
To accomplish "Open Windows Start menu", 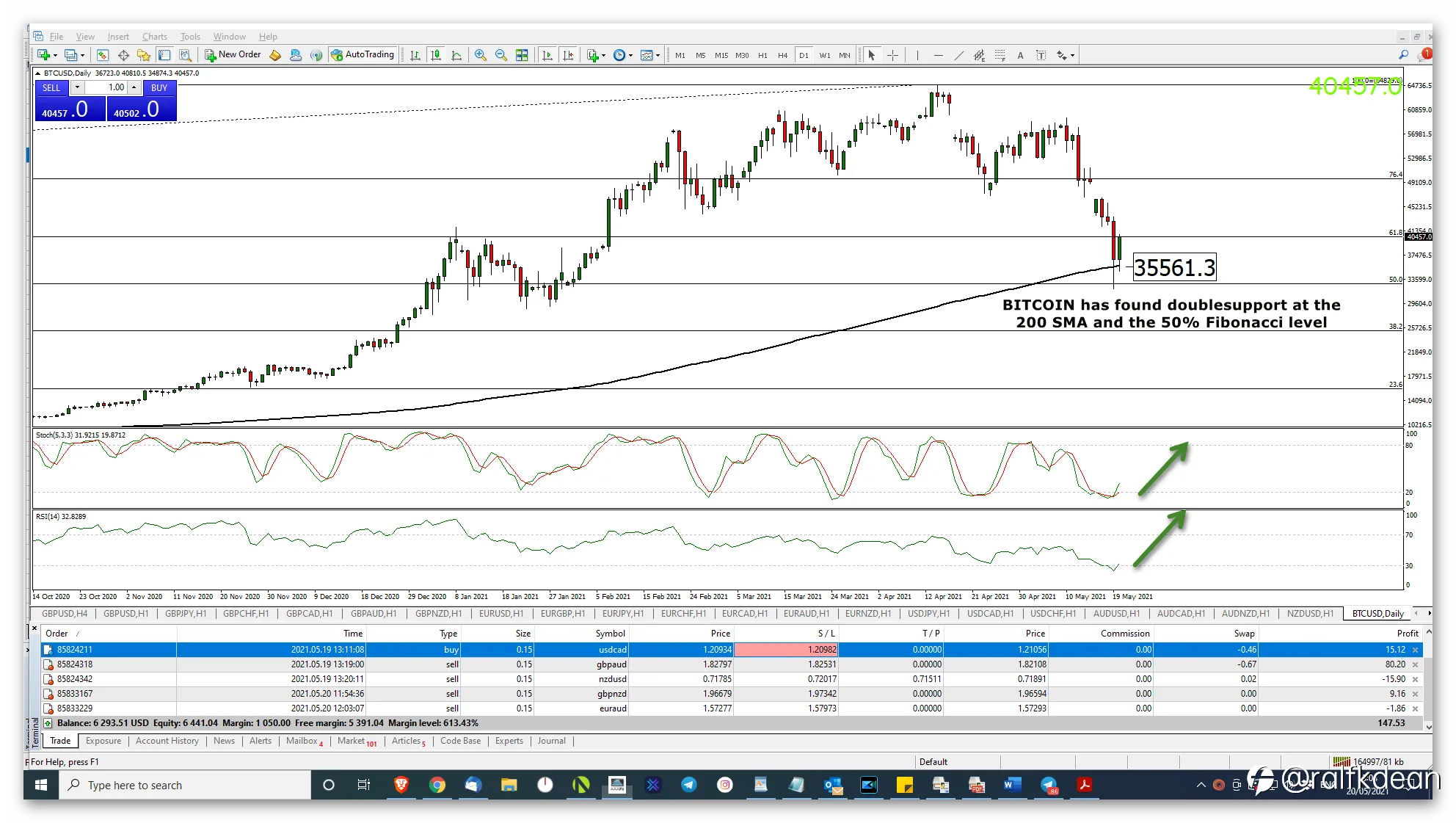I will click(x=41, y=786).
